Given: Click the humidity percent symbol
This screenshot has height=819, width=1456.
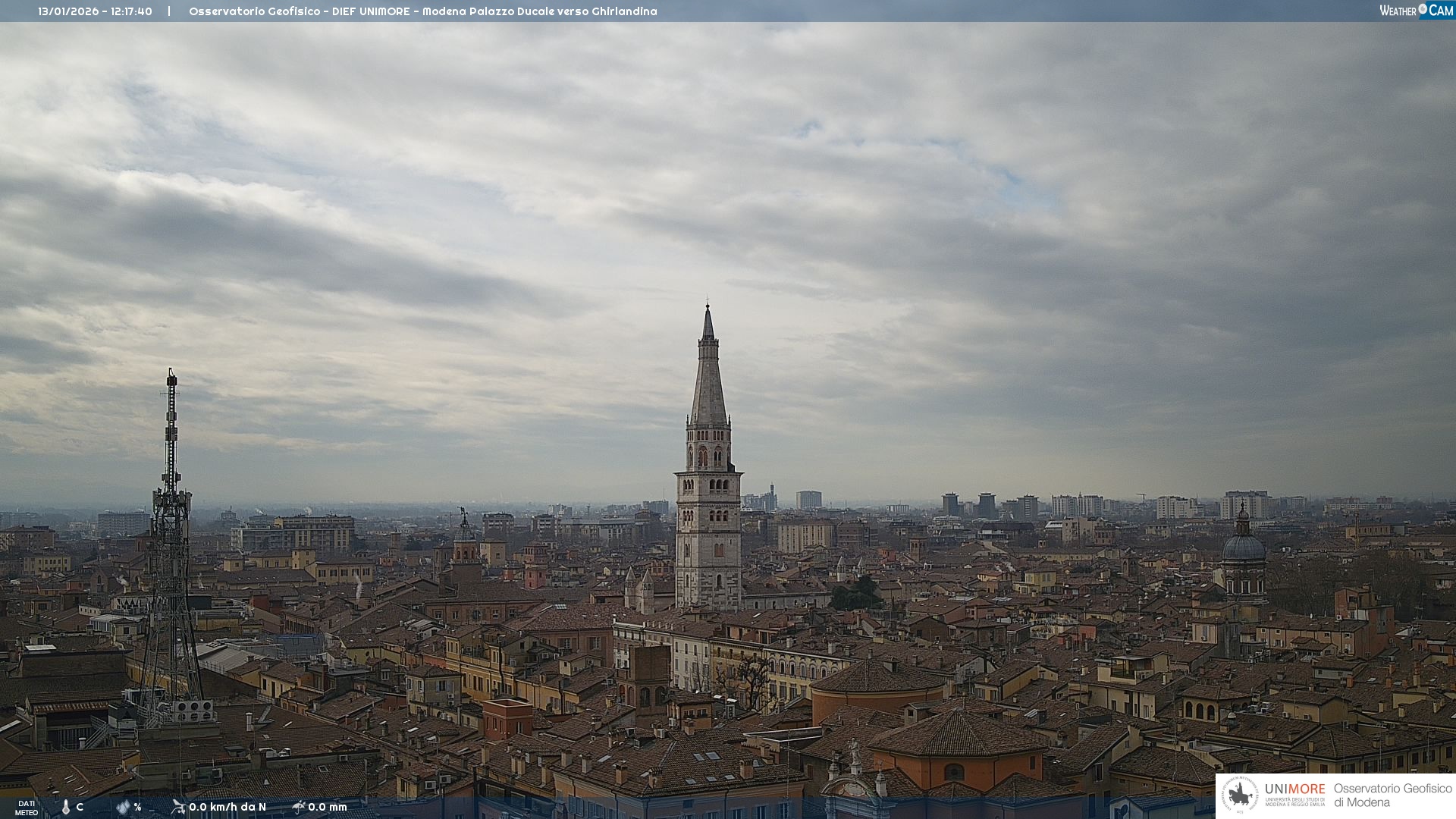Looking at the screenshot, I should 137,808.
